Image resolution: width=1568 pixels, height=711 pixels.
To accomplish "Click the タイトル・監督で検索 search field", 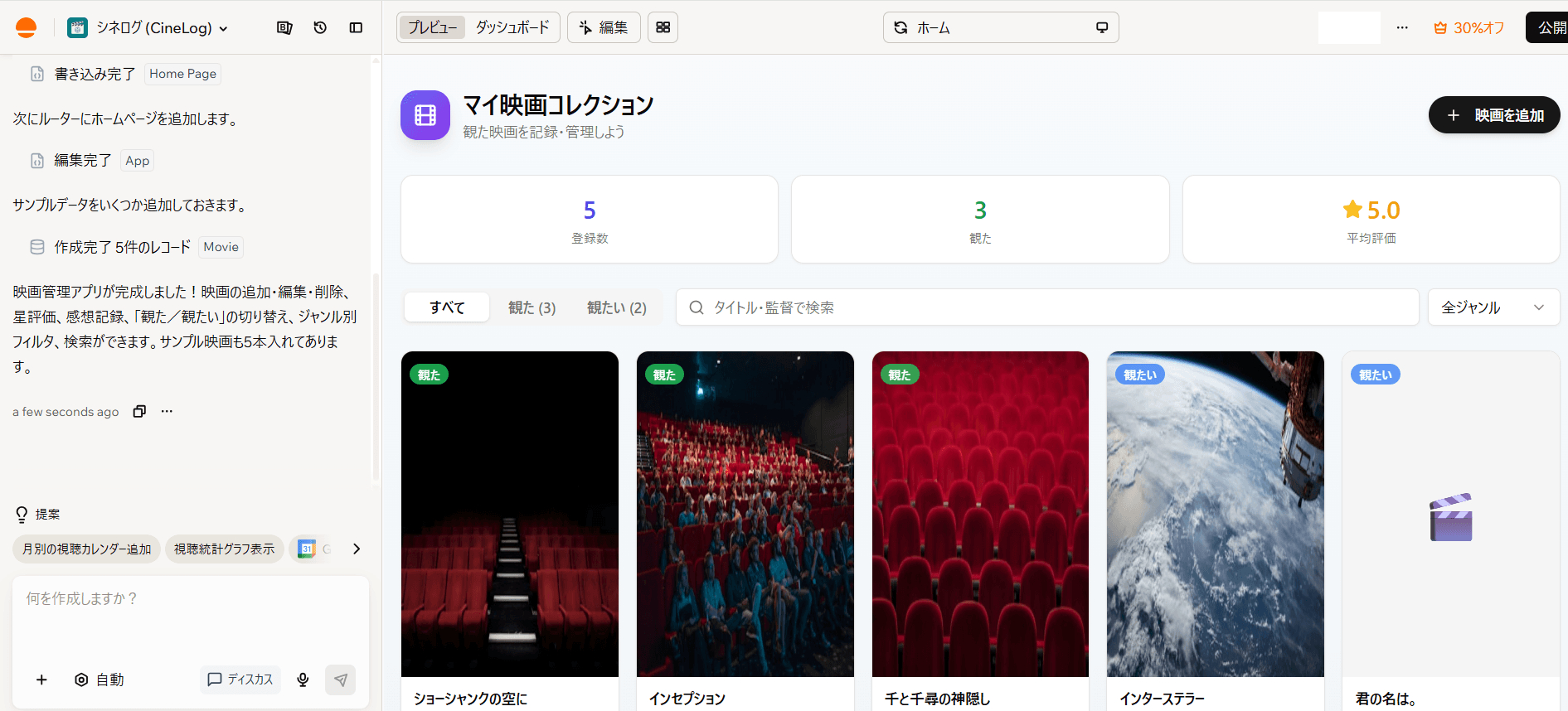I will (x=1047, y=307).
